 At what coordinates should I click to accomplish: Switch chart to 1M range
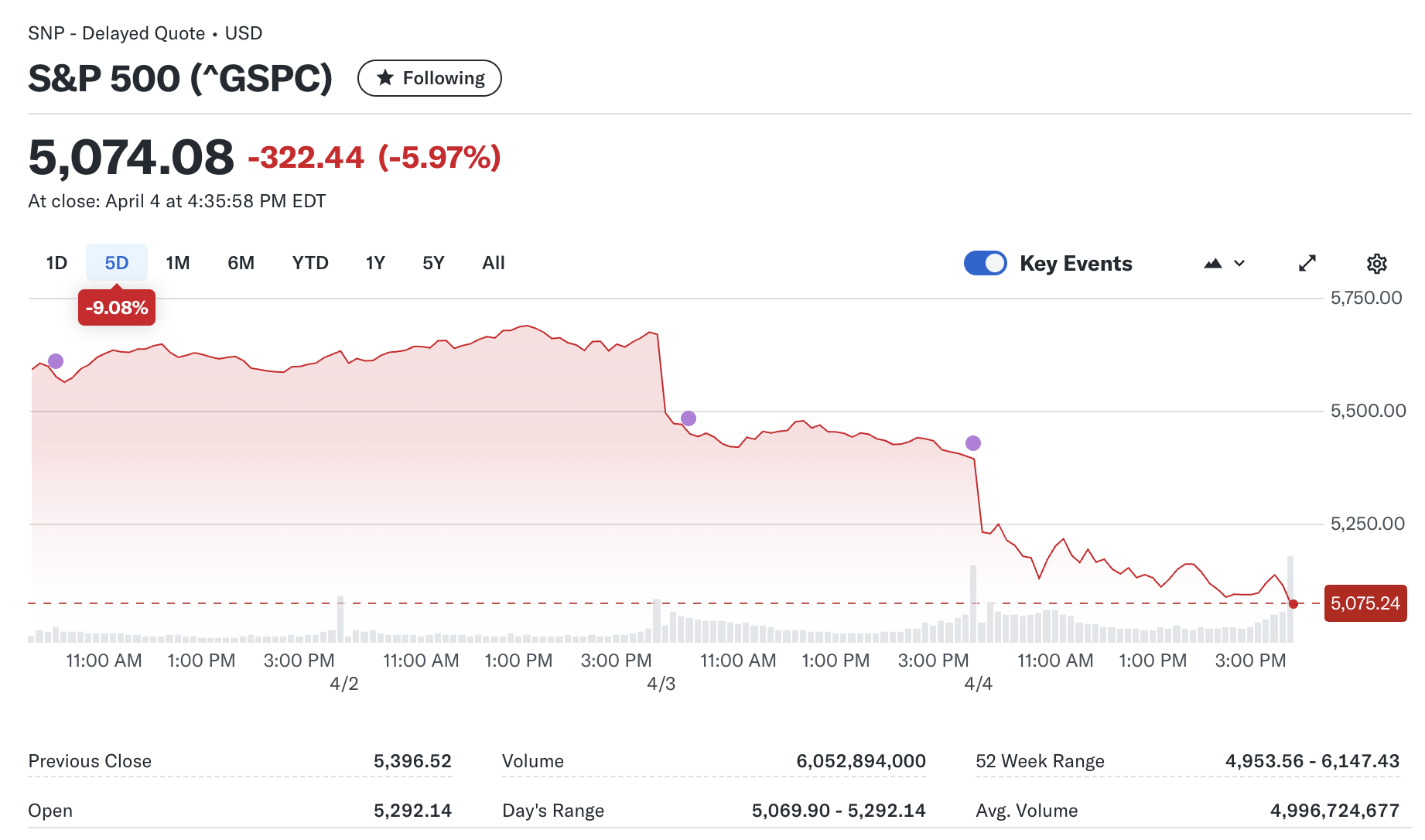(178, 263)
